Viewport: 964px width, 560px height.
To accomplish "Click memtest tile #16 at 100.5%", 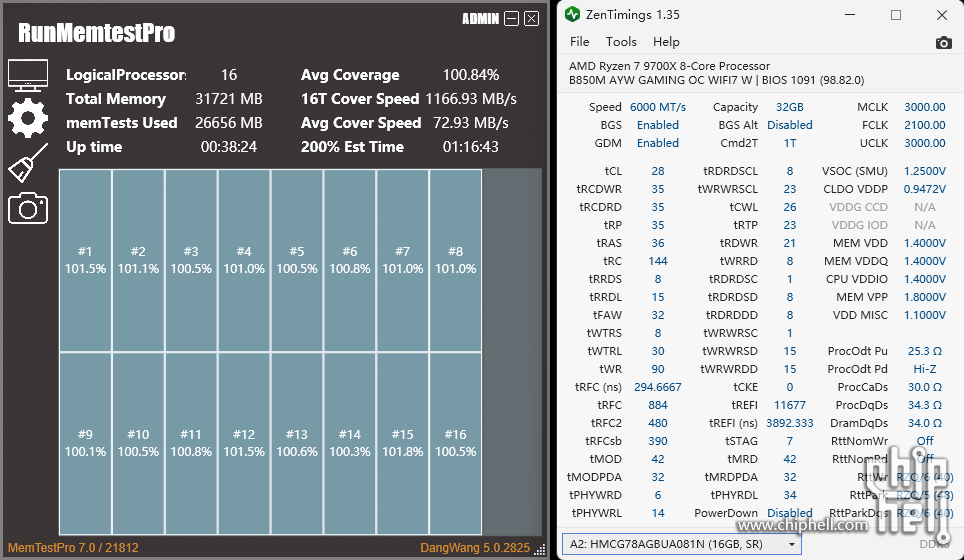I will coord(455,443).
